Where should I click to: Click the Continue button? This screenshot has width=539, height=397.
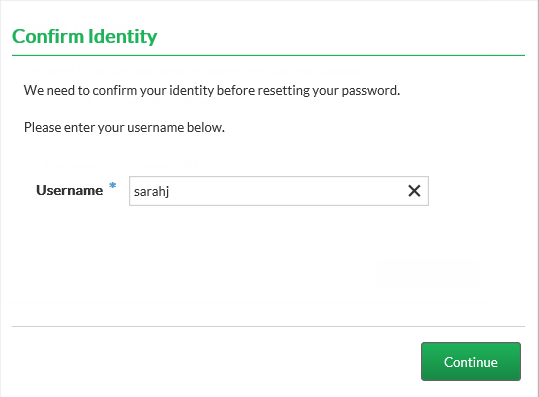tap(471, 361)
